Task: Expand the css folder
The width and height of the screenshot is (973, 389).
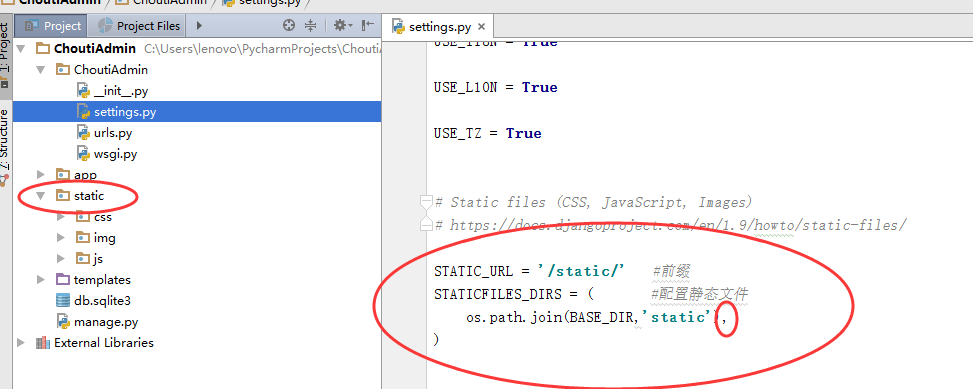Action: click(x=61, y=217)
